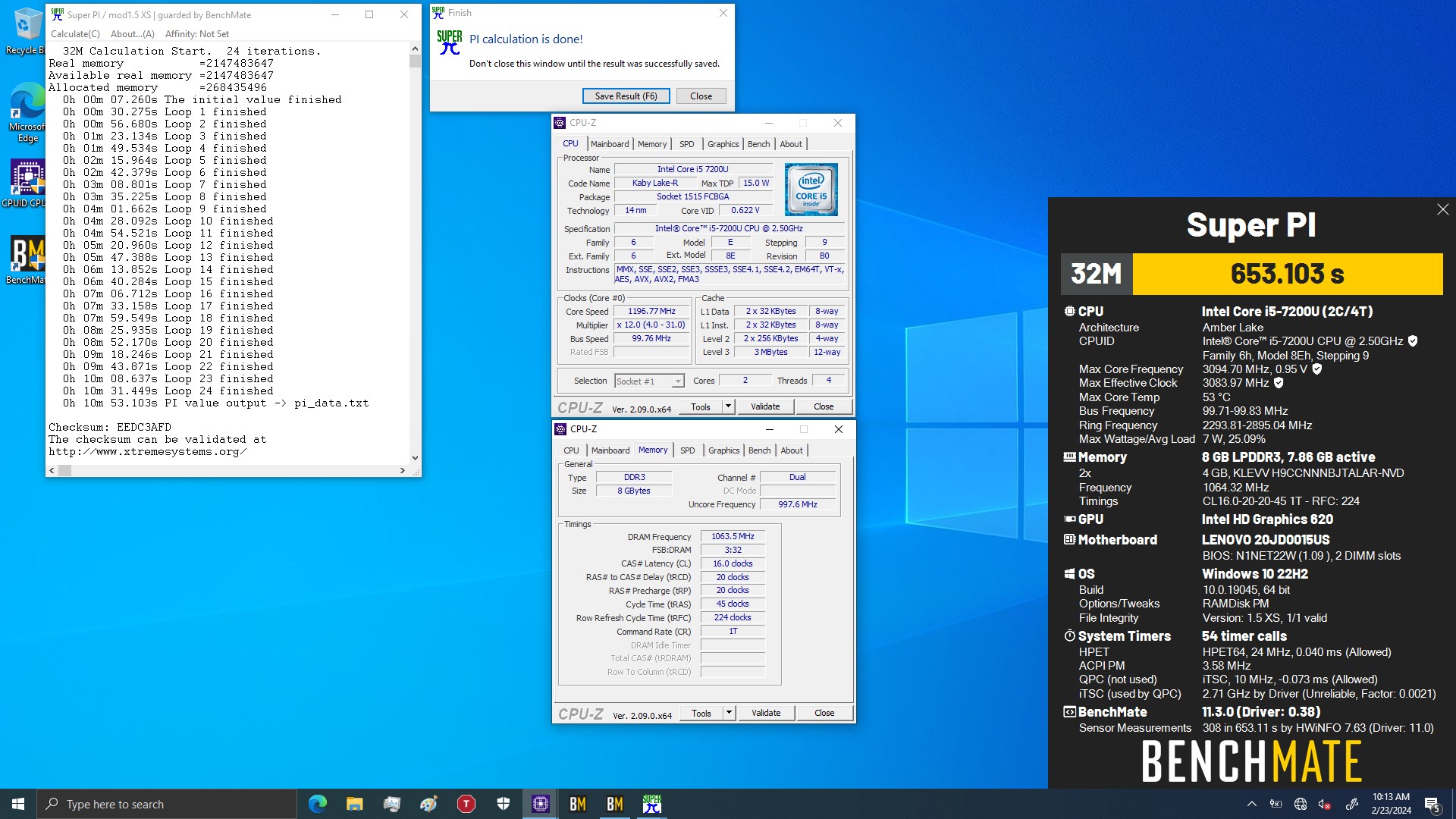Viewport: 1456px width, 819px height.
Task: Click the Super PI icon in Finish dialog
Action: [450, 42]
